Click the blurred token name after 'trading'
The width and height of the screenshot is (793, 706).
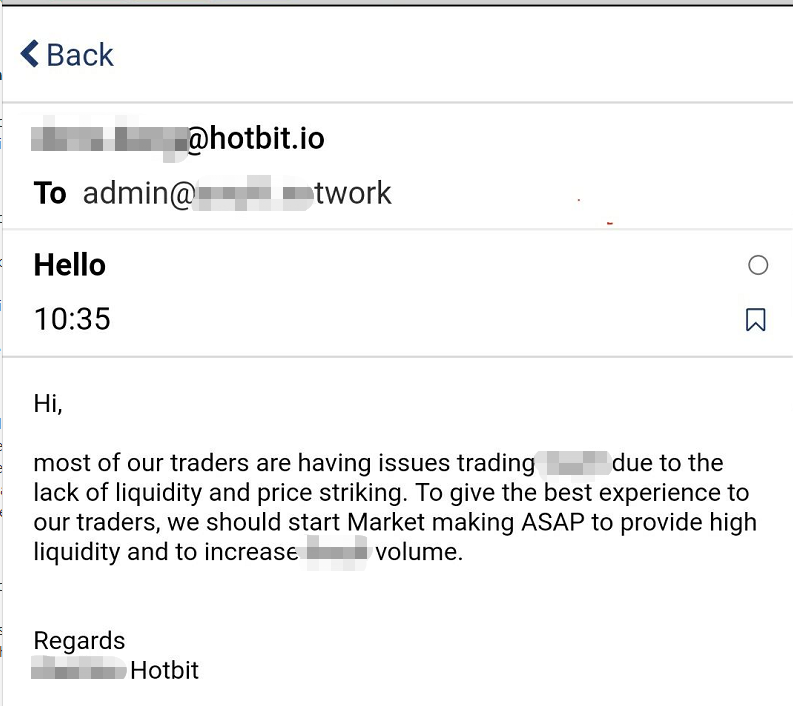574,464
